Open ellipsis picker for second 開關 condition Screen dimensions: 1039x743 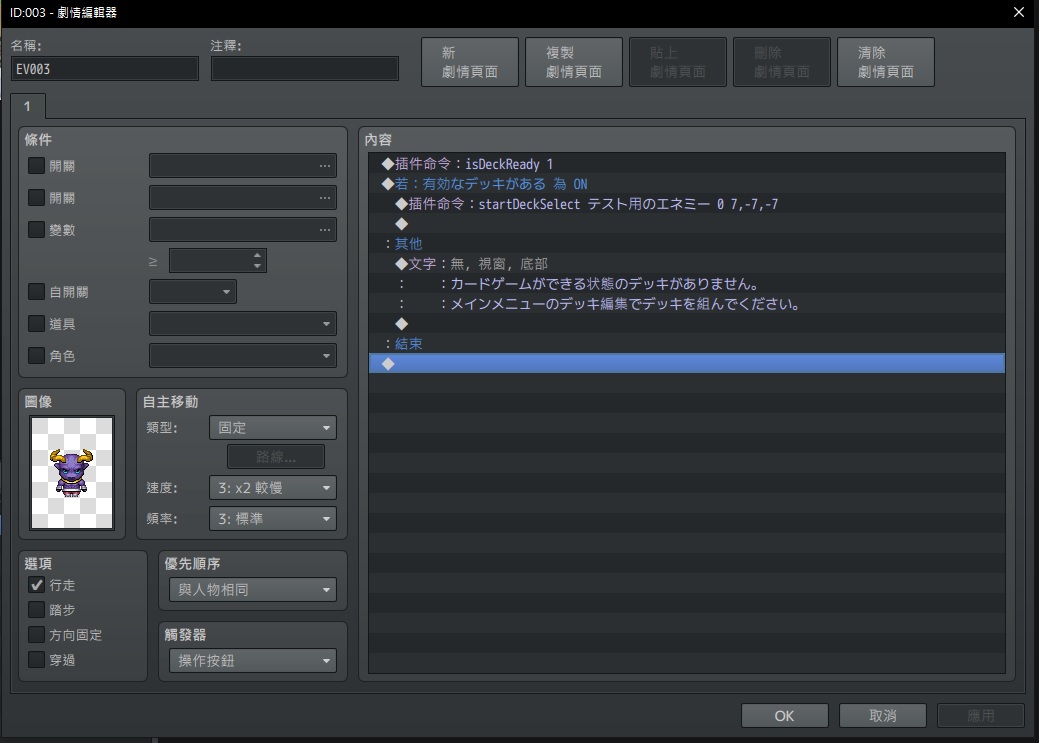click(x=324, y=198)
